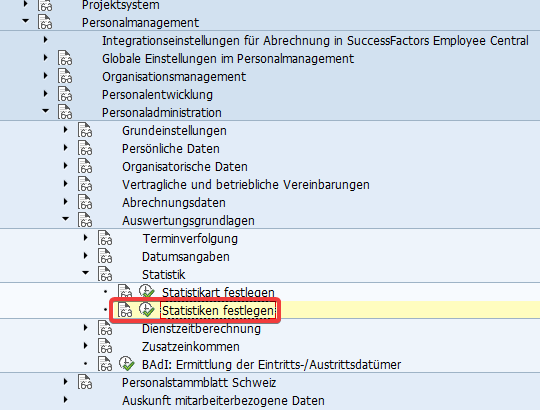This screenshot has width=540, height=410.
Task: Open documentation icon for Dienstzeitberechnung
Action: 105,328
